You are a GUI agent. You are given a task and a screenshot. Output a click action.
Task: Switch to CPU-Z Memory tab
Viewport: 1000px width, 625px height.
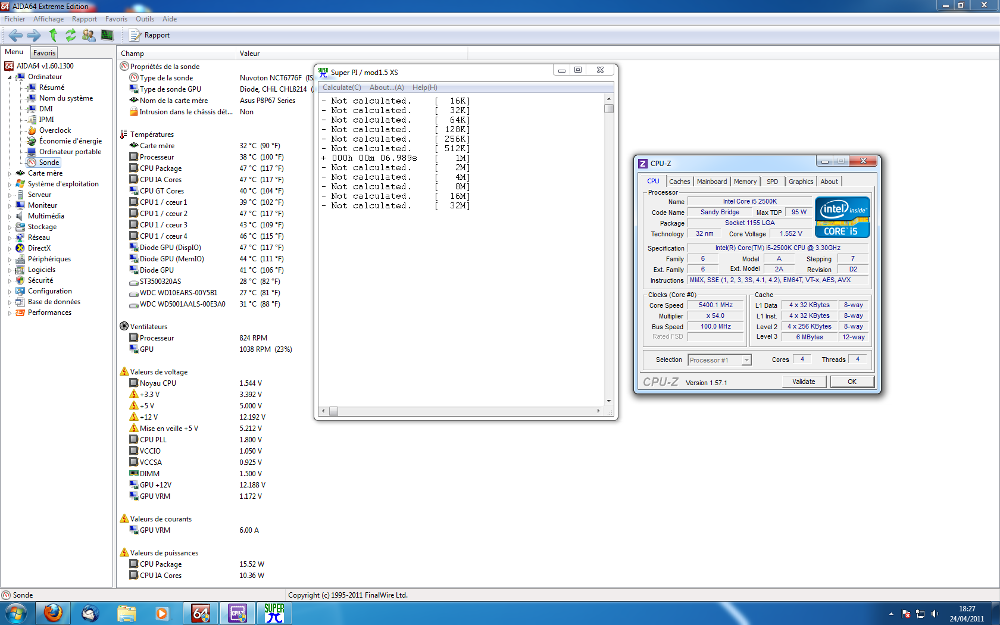745,182
